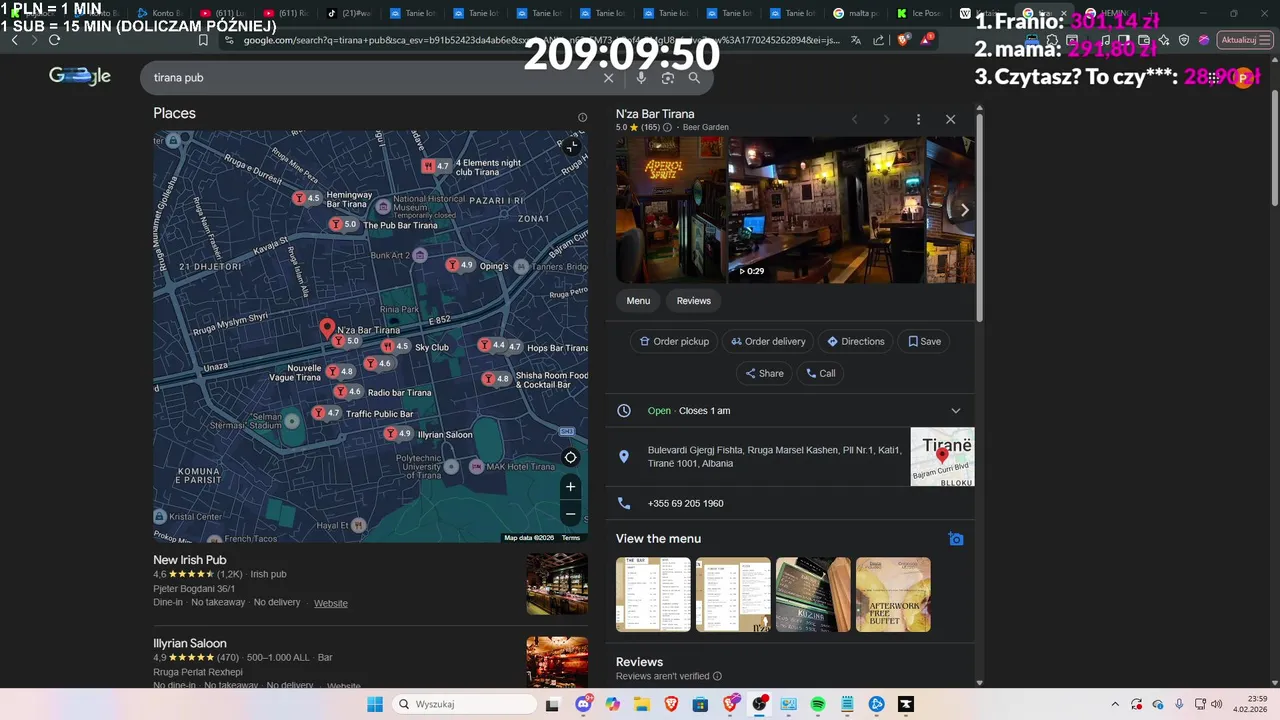Open the 'malta p' browser tab
The width and height of the screenshot is (1280, 720).
tap(856, 14)
